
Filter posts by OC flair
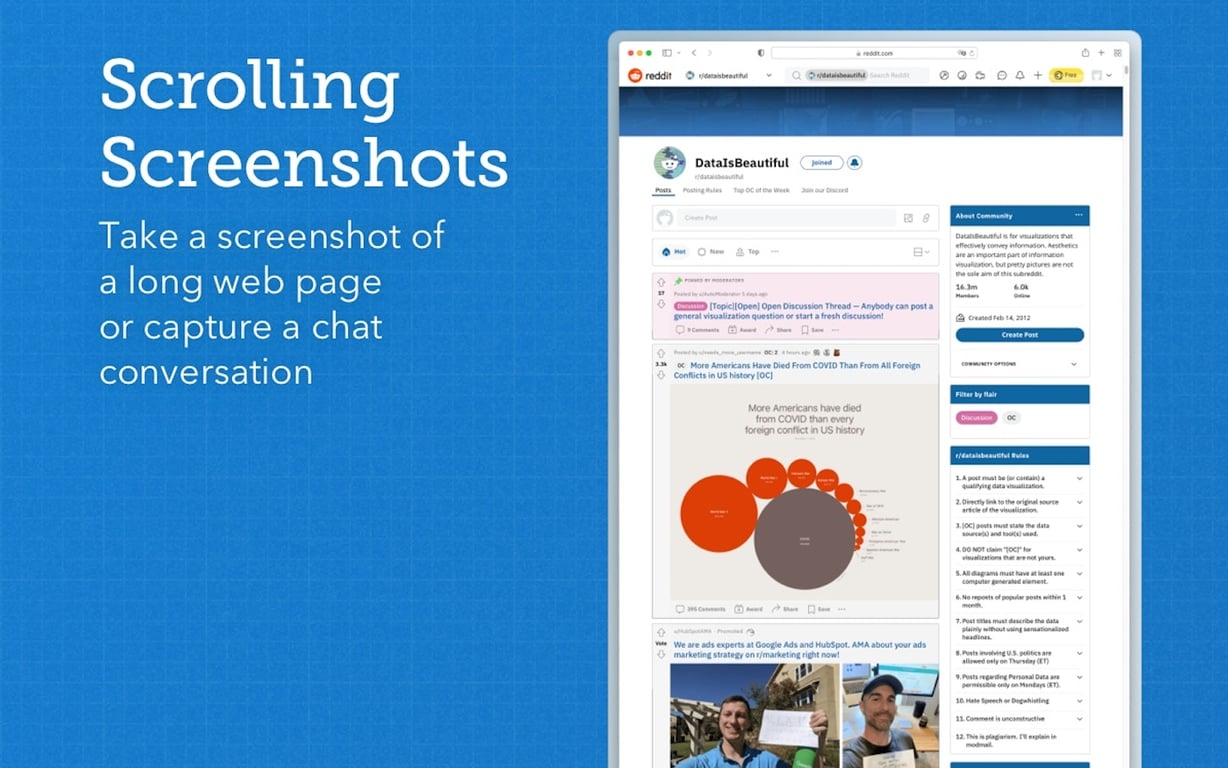pos(1011,418)
